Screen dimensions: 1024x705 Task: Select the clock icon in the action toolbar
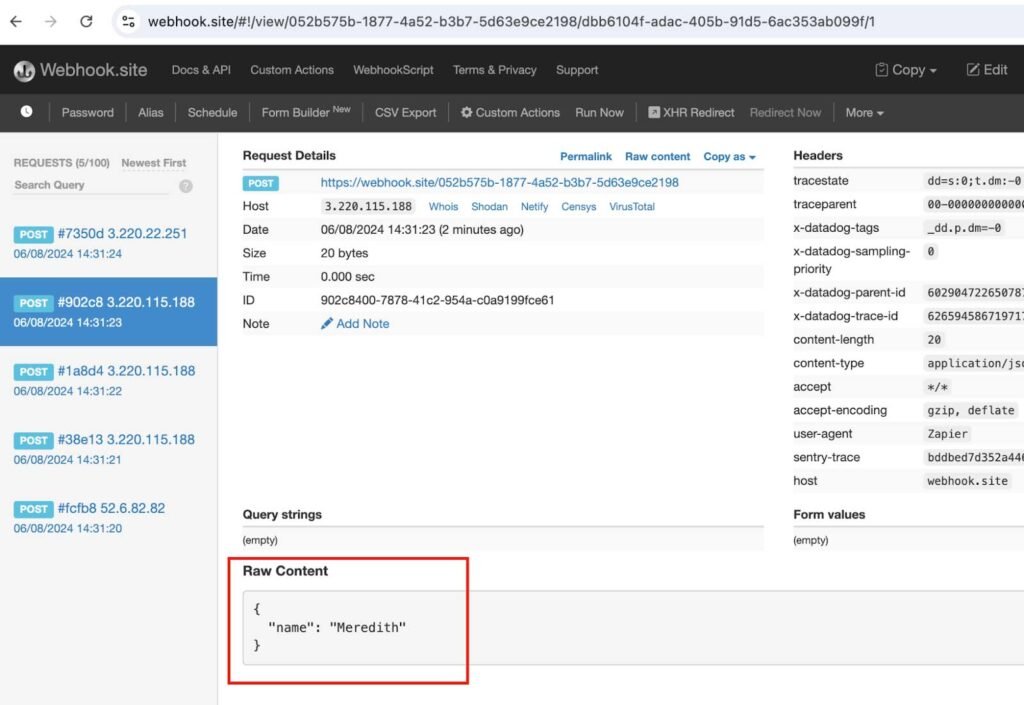pyautogui.click(x=26, y=112)
